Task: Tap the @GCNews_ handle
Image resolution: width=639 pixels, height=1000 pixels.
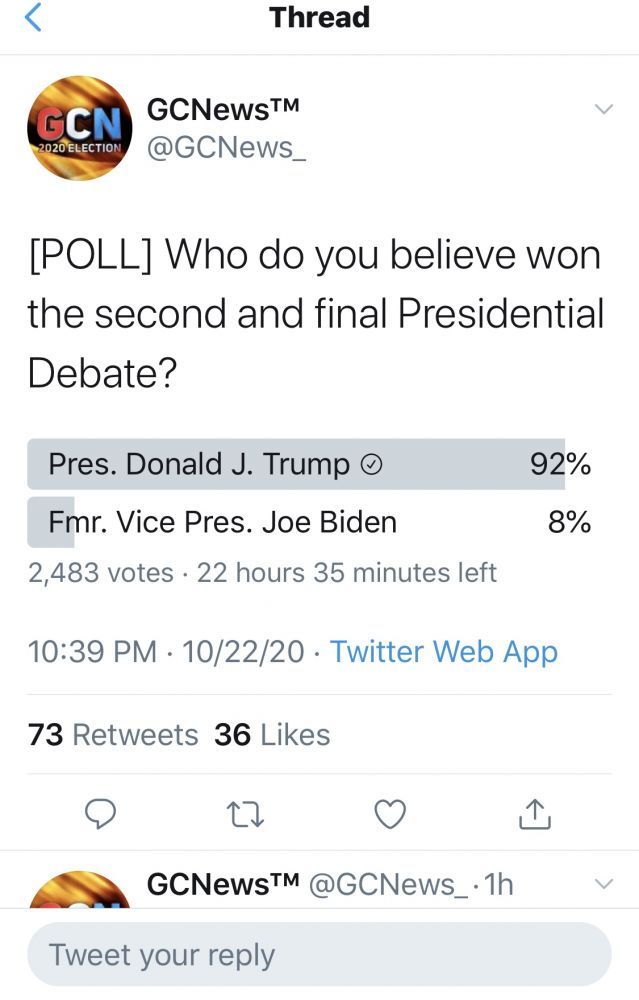Action: pyautogui.click(x=221, y=148)
